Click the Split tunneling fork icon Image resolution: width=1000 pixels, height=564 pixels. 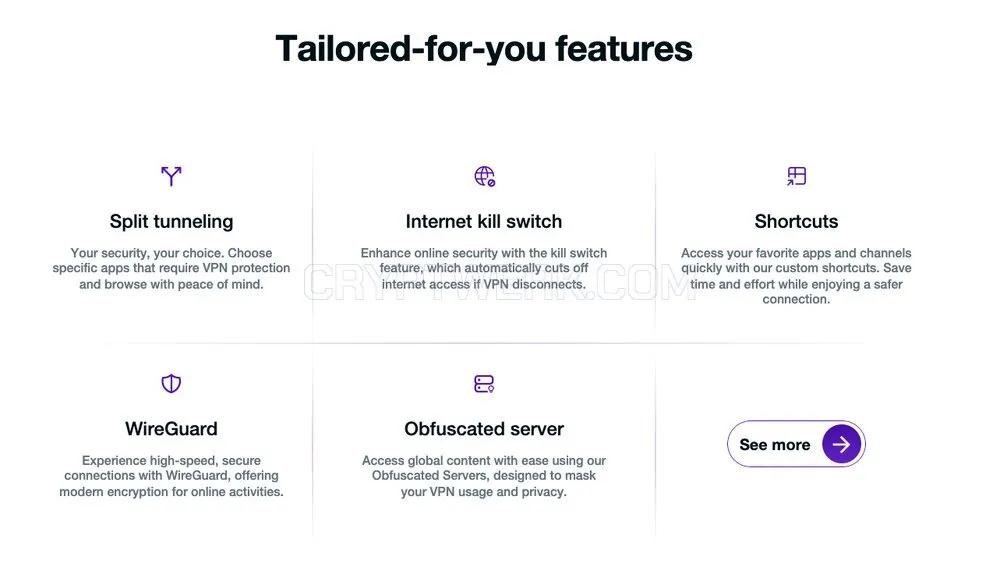point(171,175)
